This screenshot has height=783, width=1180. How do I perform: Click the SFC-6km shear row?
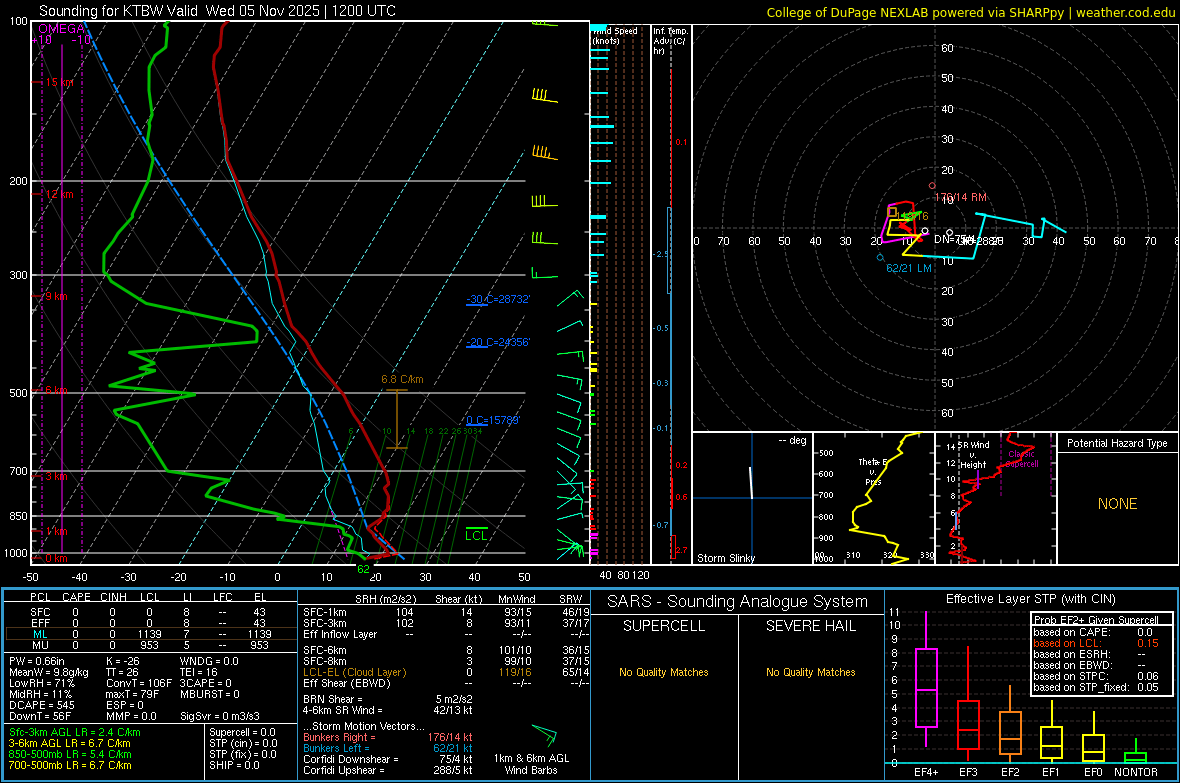click(x=445, y=650)
